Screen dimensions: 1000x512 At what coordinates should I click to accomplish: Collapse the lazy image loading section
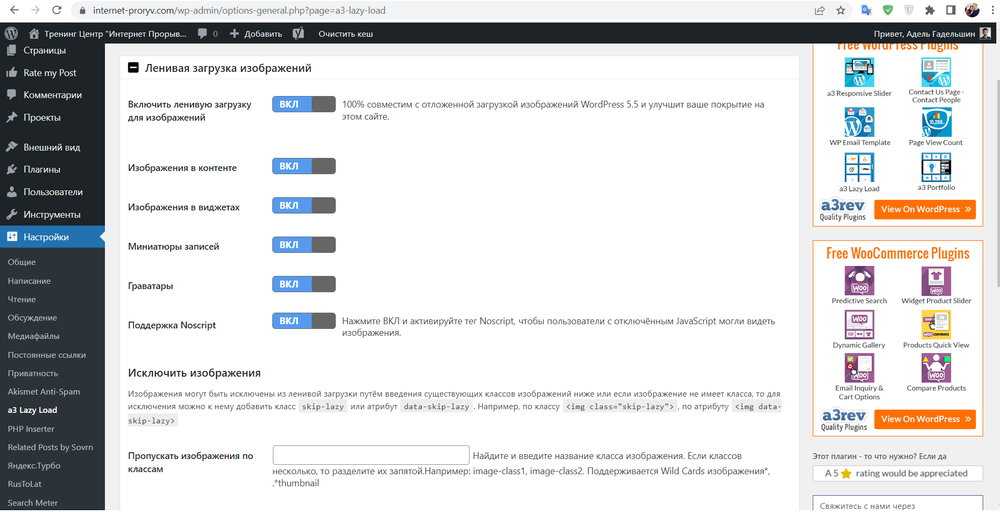(x=133, y=69)
